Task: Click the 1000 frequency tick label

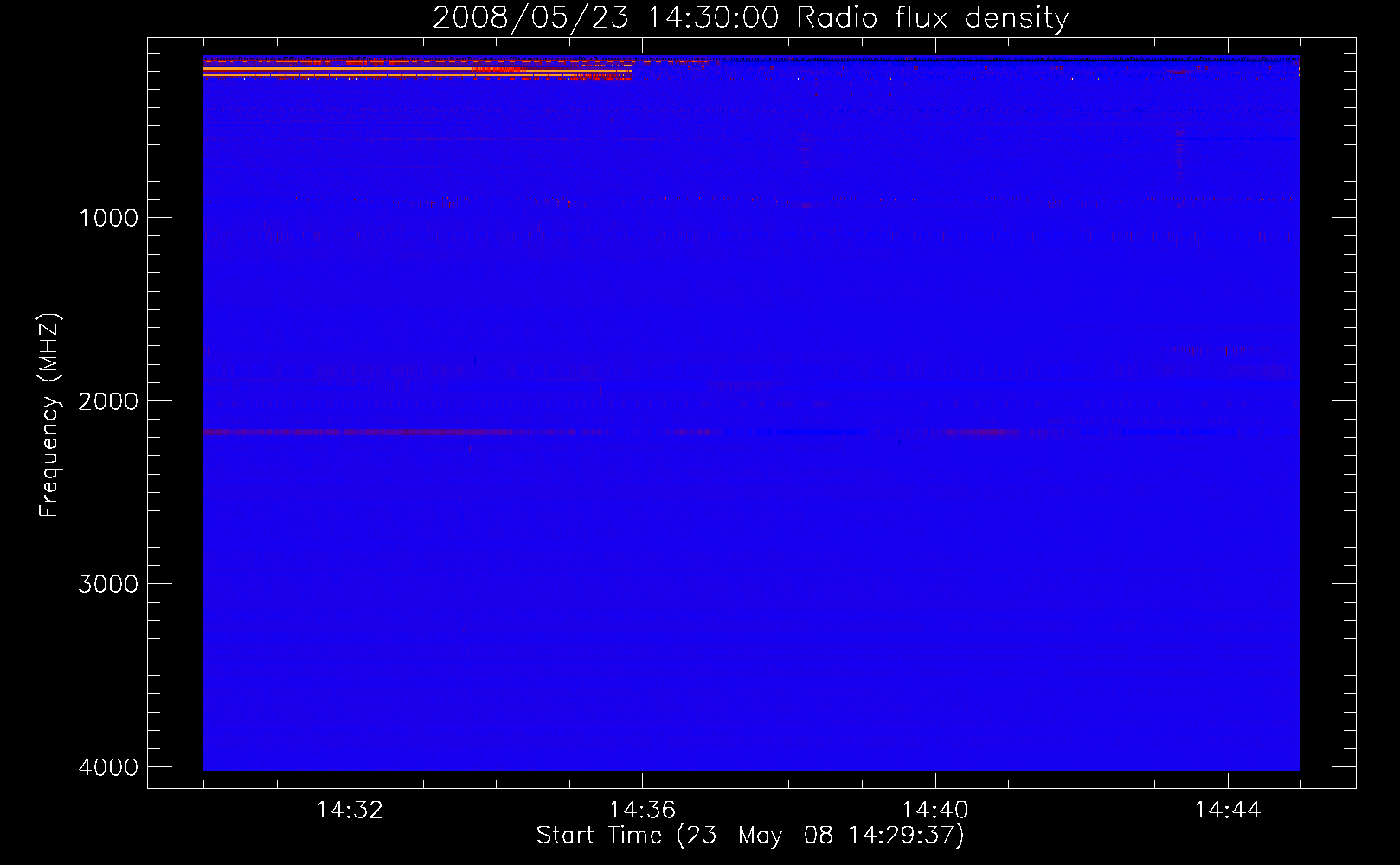Action: tap(108, 217)
